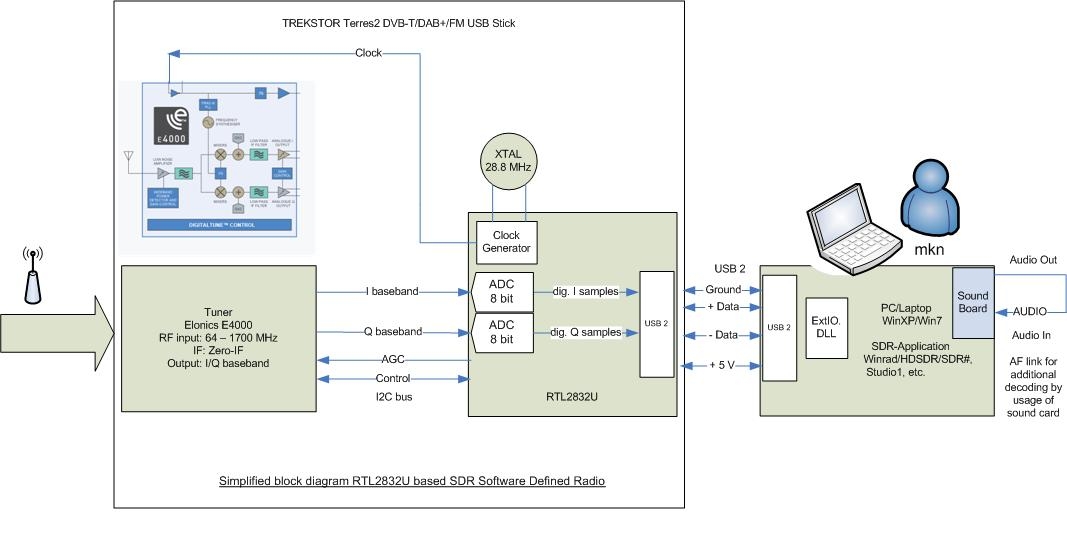This screenshot has height=533, width=1067.
Task: Select the USB 2 block inside RTL2832U
Action: [657, 324]
